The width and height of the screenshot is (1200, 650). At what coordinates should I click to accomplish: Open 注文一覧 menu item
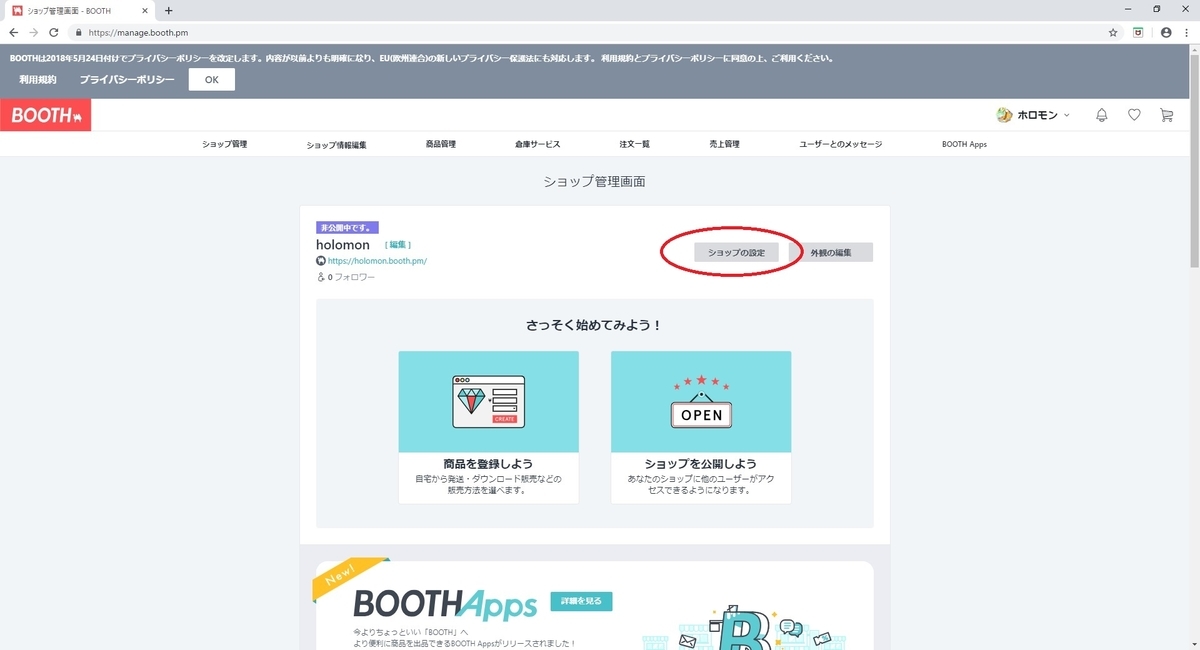tap(635, 145)
